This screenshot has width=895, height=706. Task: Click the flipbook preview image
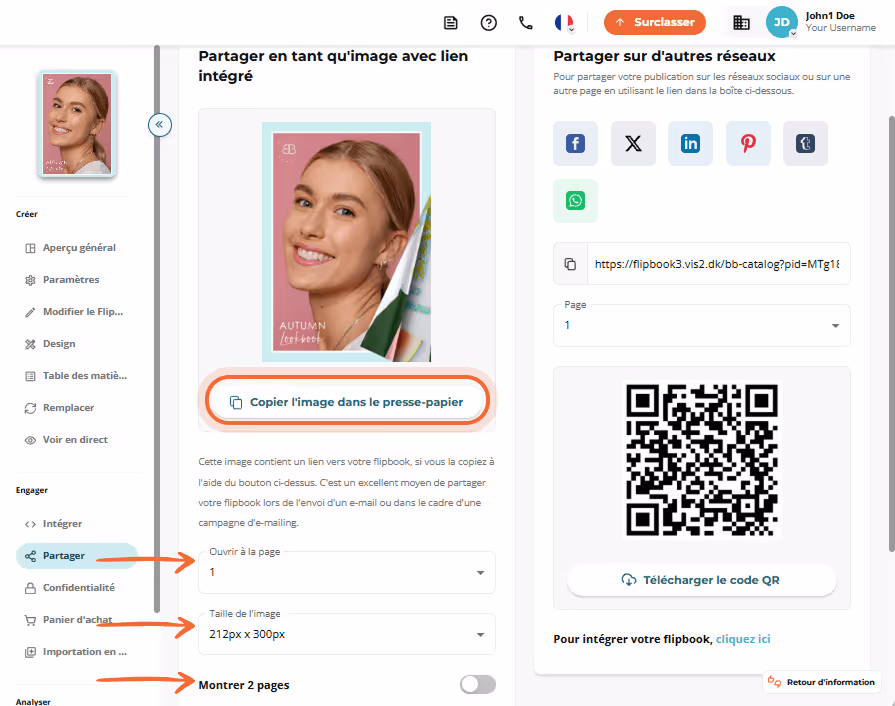point(346,242)
